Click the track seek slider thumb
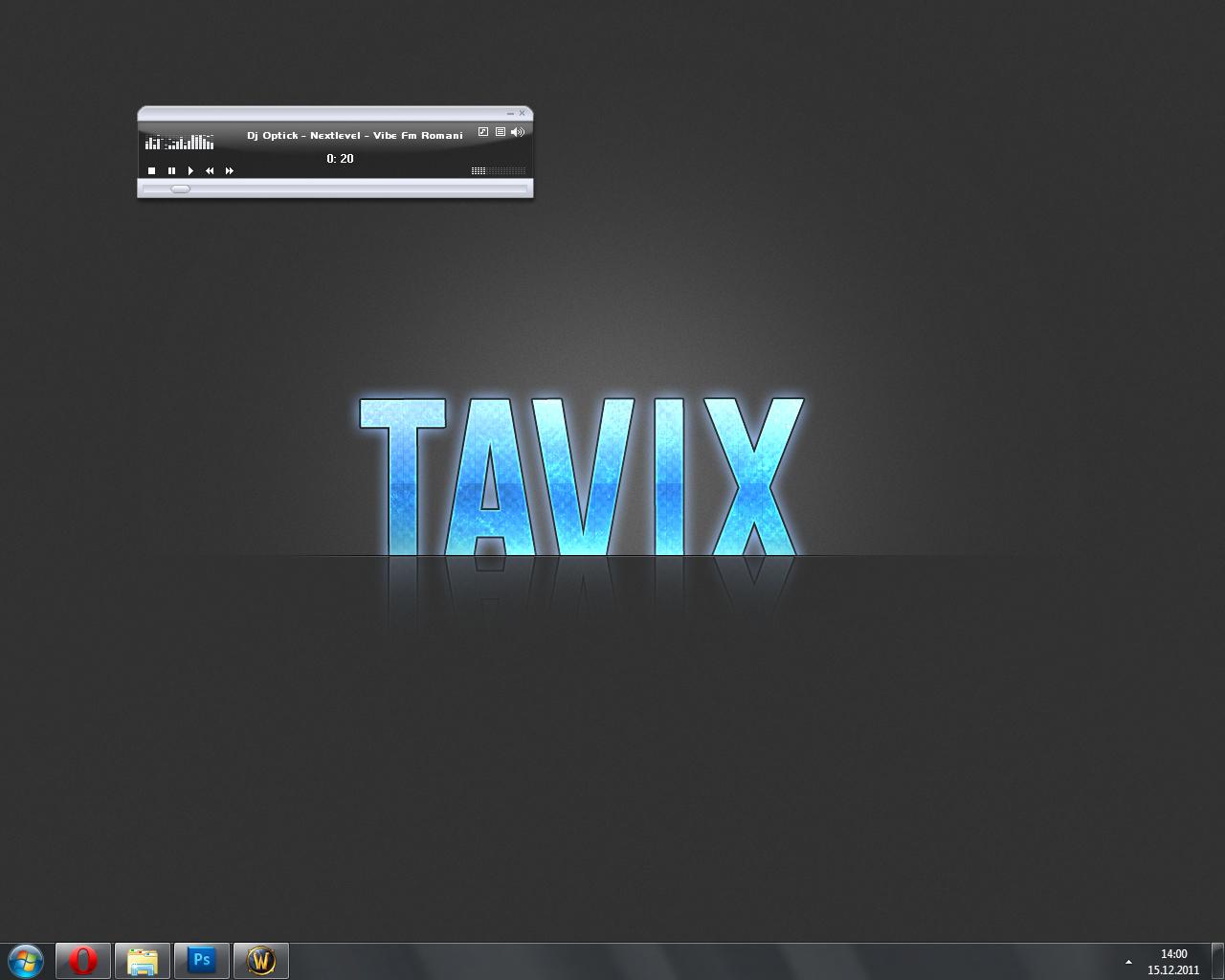This screenshot has width=1225, height=980. (x=180, y=189)
